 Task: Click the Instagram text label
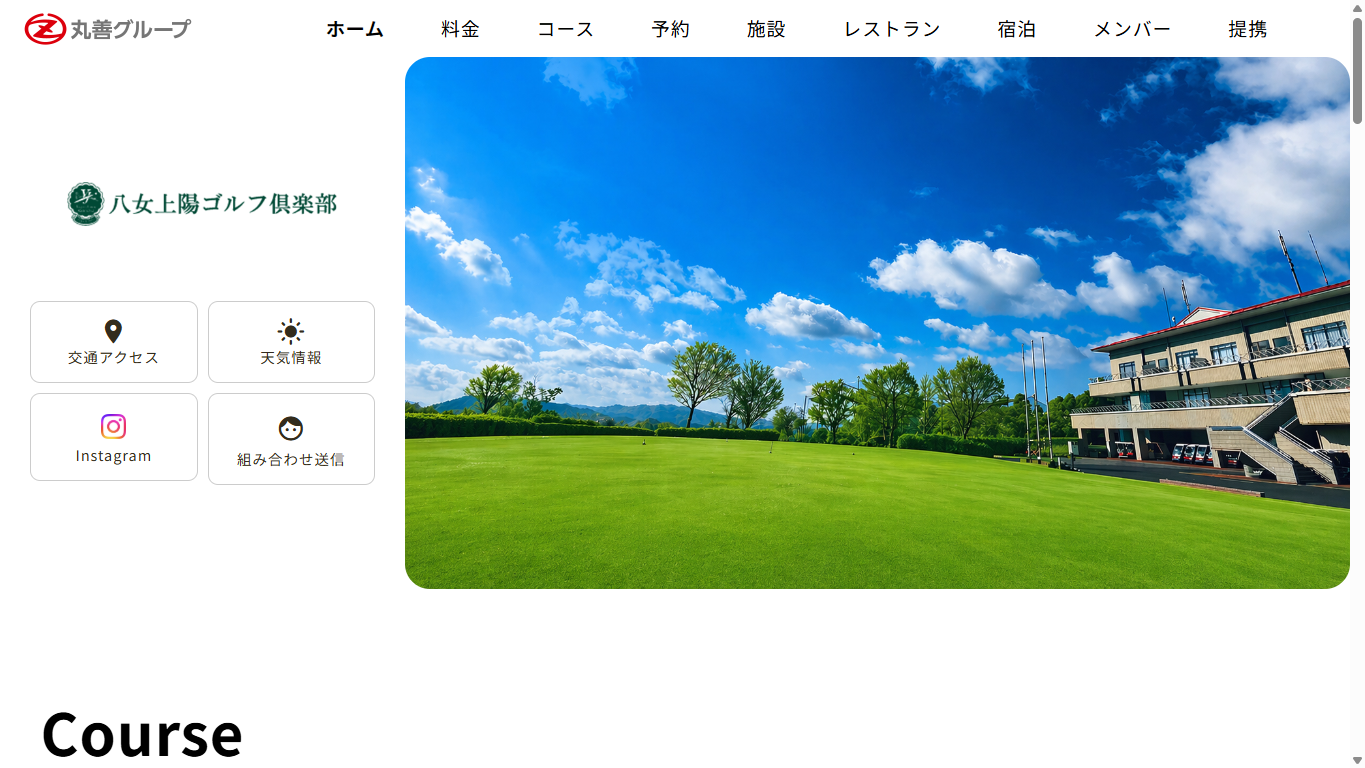coord(113,456)
